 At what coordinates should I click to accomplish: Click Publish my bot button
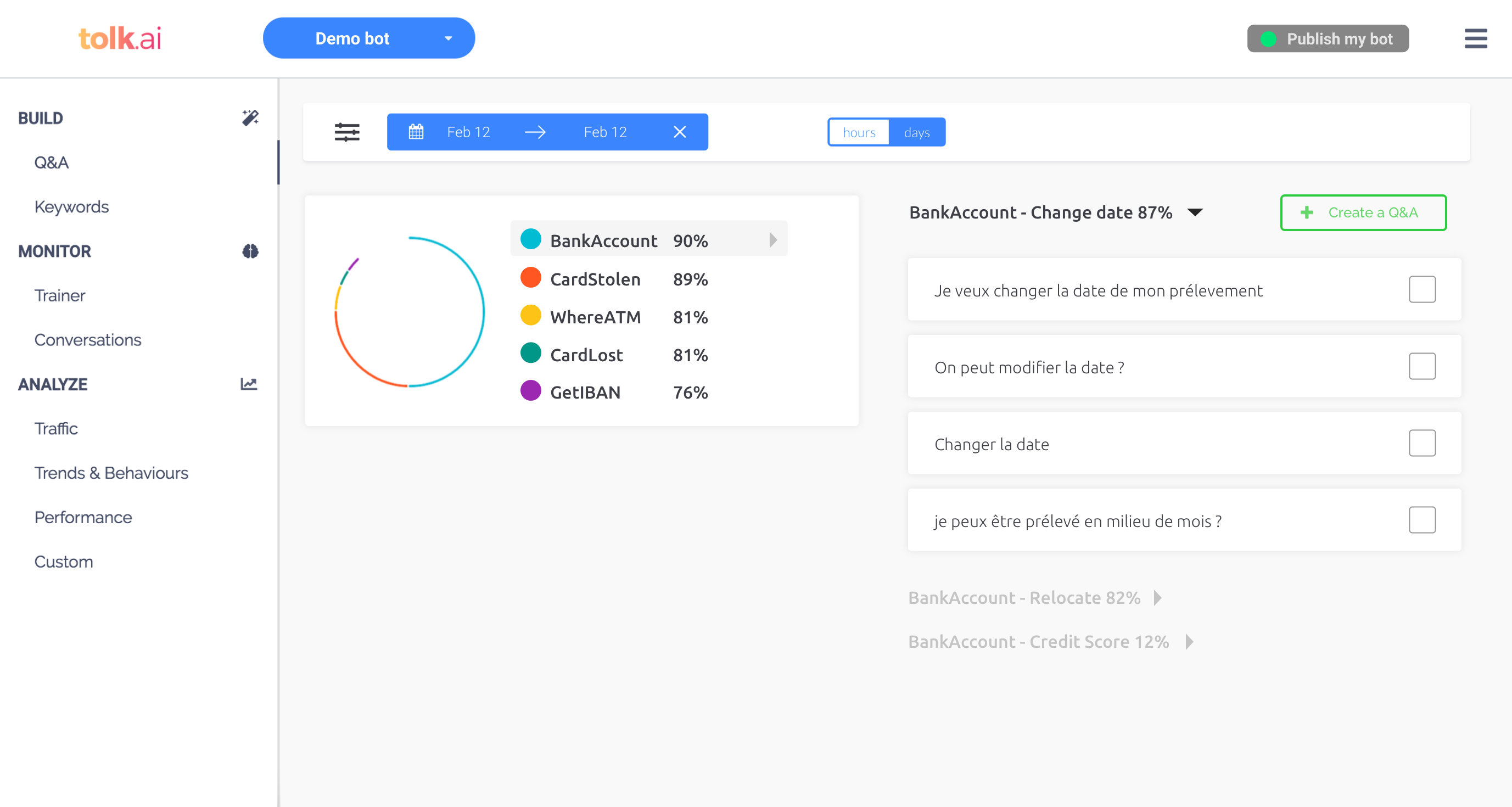point(1328,39)
